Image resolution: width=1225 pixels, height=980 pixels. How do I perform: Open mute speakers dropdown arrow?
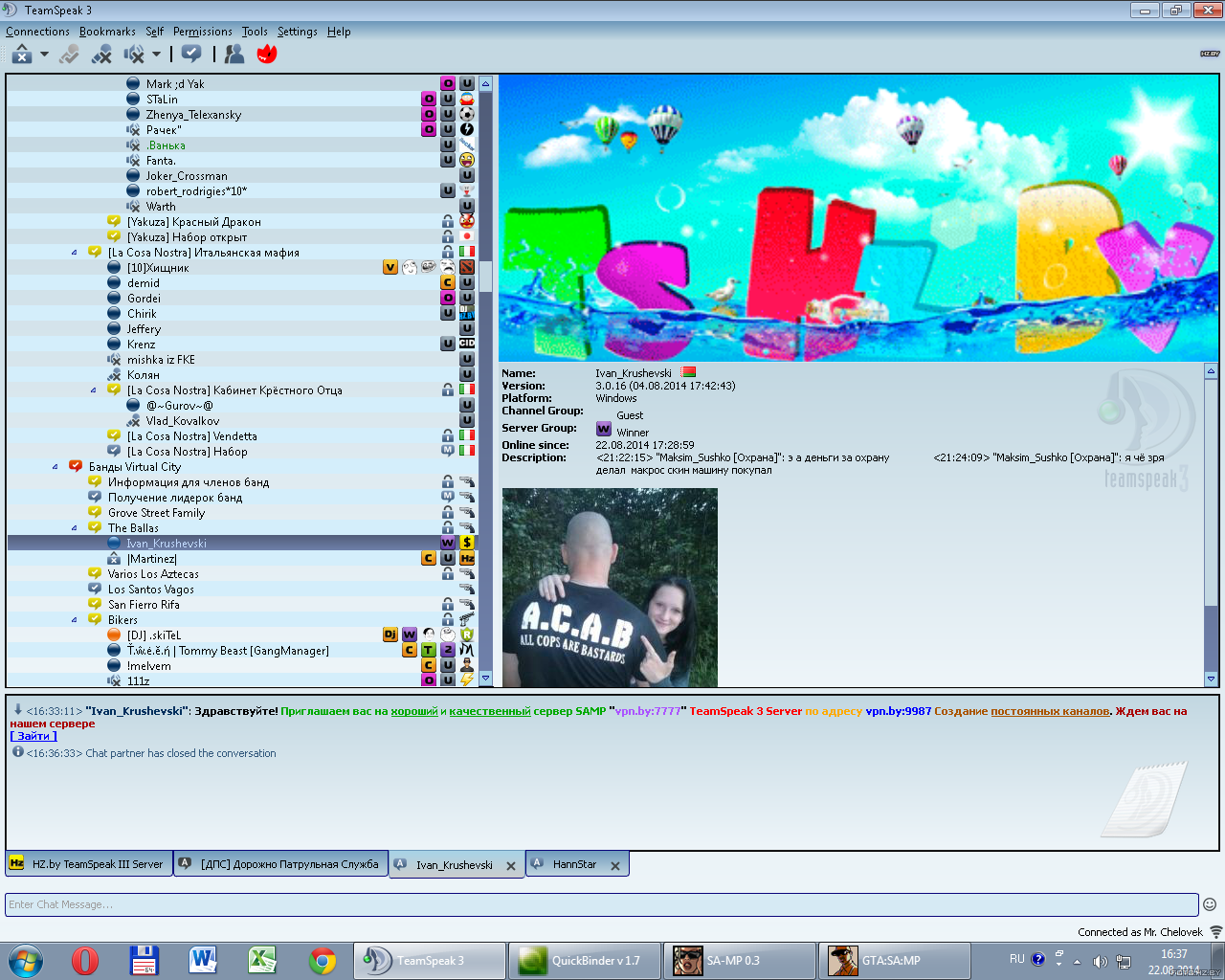[x=156, y=55]
